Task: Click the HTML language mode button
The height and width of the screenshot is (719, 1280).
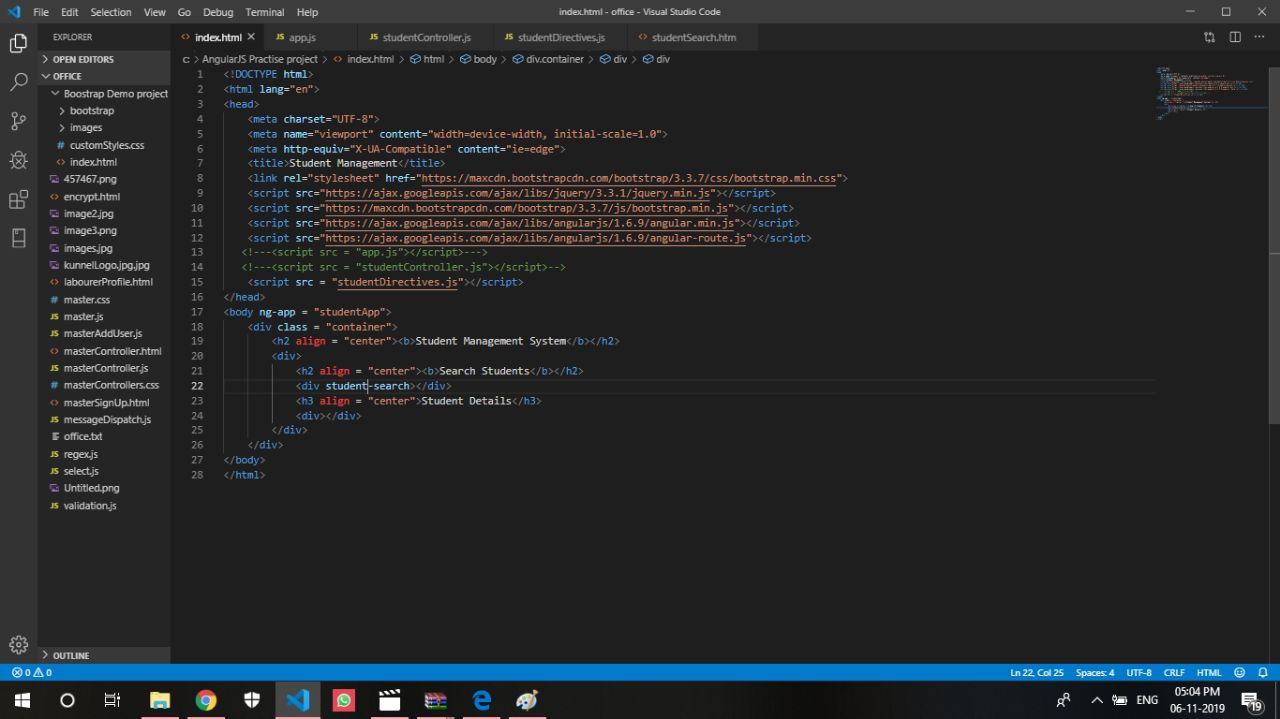Action: pyautogui.click(x=1209, y=673)
